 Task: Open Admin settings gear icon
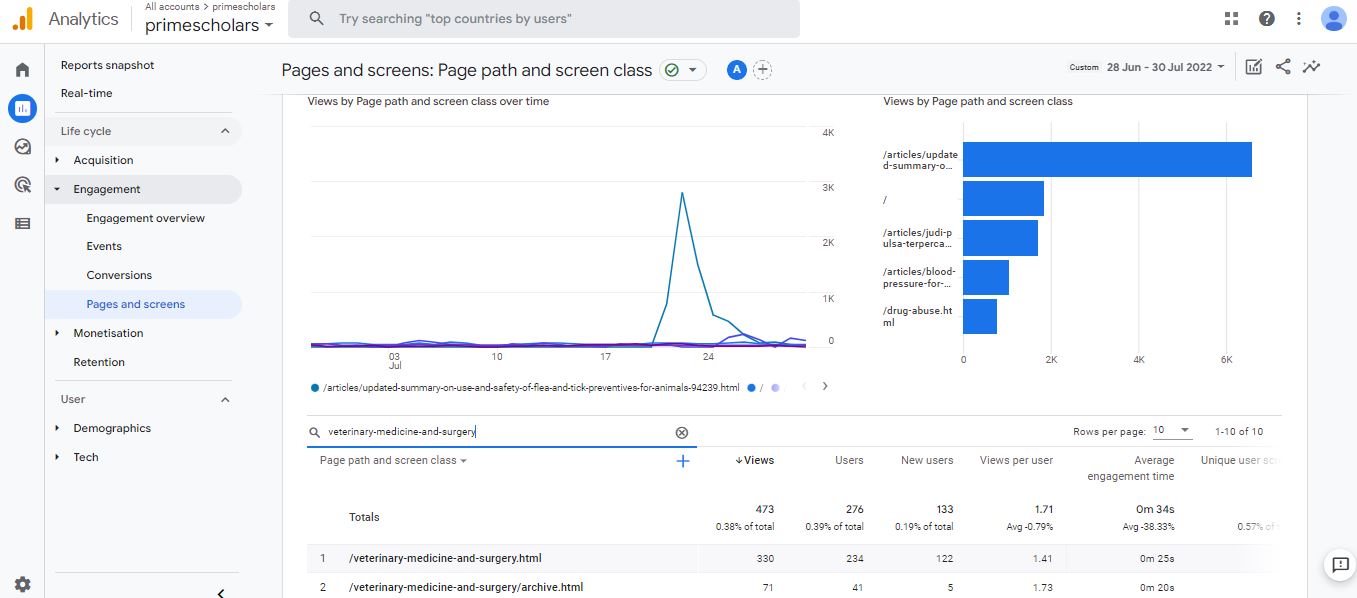[22, 584]
